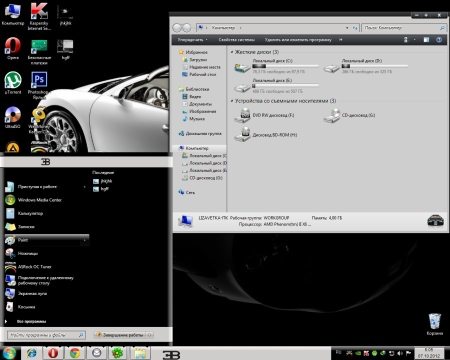Select Документы library in navigation pane
450x360 pixels.
(197, 104)
